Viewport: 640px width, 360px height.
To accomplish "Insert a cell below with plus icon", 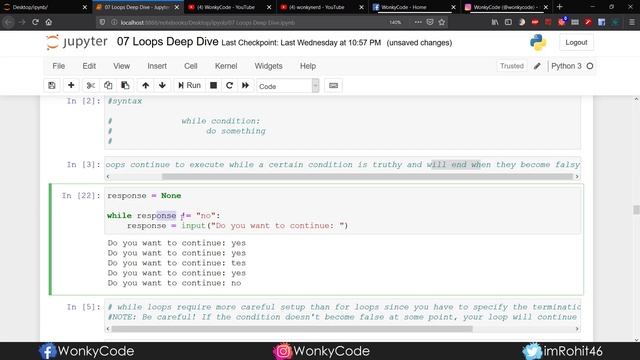I will (71, 85).
